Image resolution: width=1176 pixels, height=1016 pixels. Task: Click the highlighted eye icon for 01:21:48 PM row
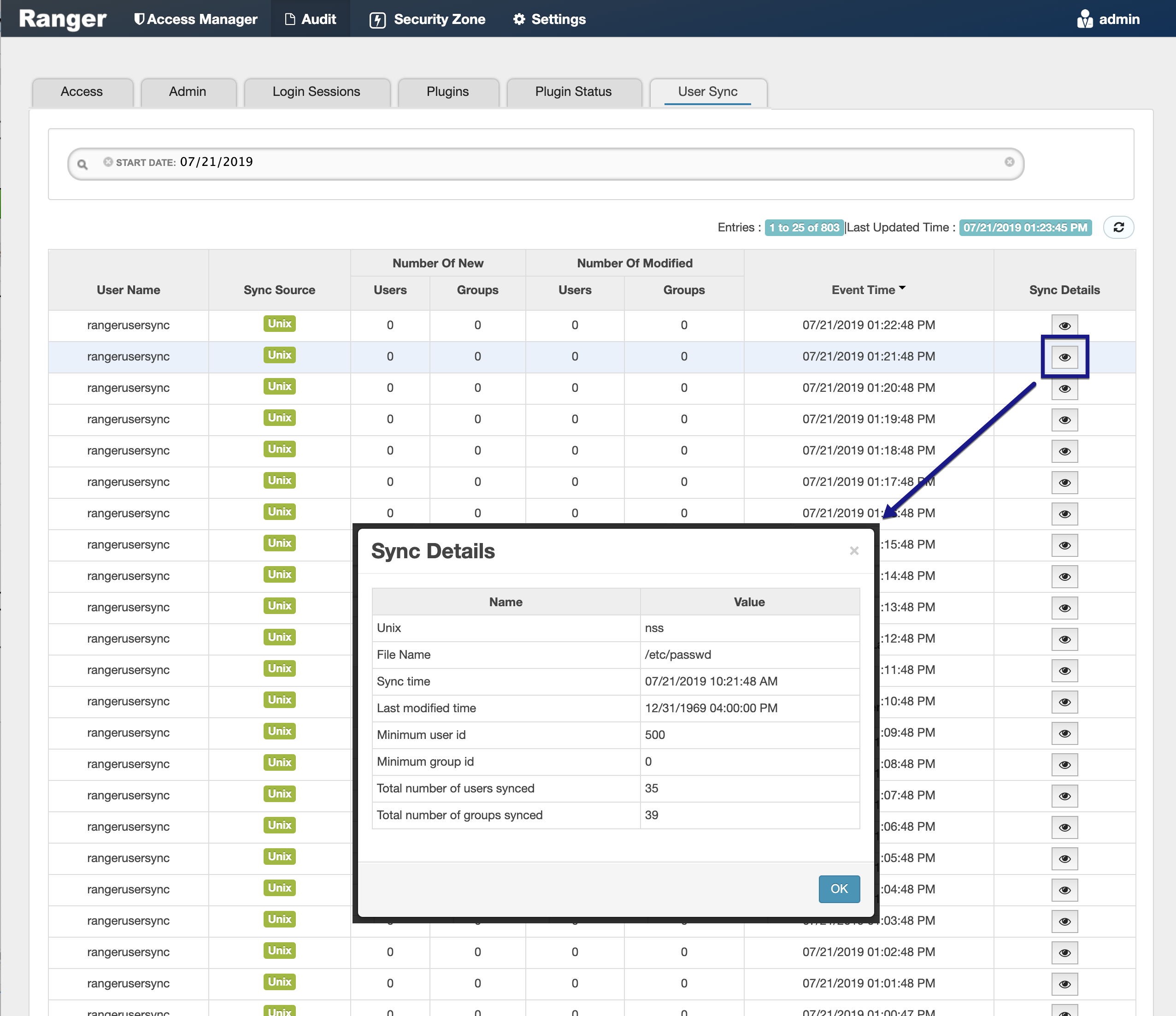tap(1064, 357)
